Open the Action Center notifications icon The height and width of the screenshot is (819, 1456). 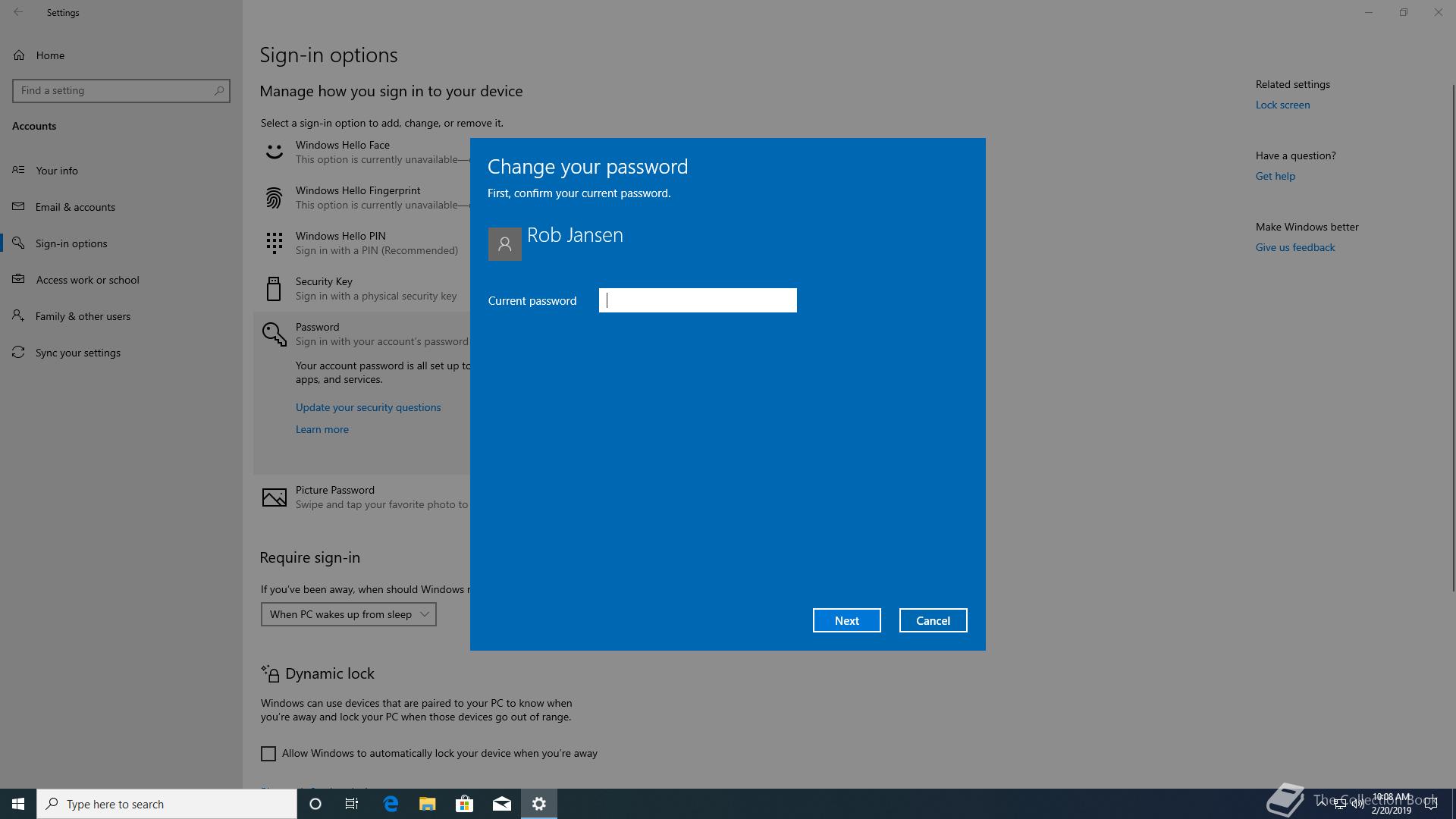click(1431, 804)
